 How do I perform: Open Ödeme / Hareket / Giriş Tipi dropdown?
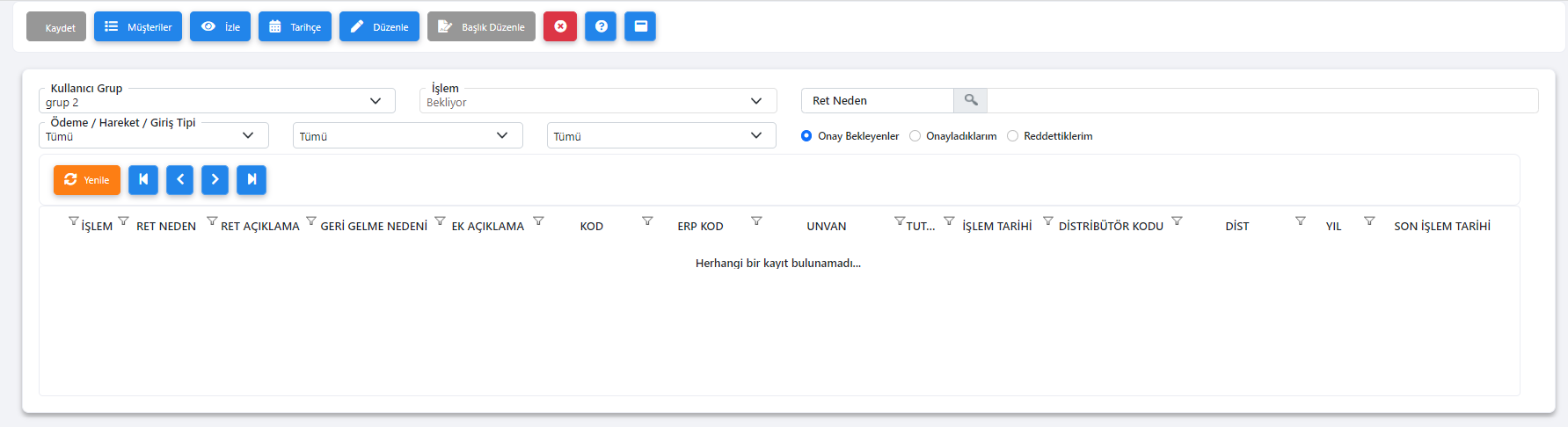coord(154,135)
